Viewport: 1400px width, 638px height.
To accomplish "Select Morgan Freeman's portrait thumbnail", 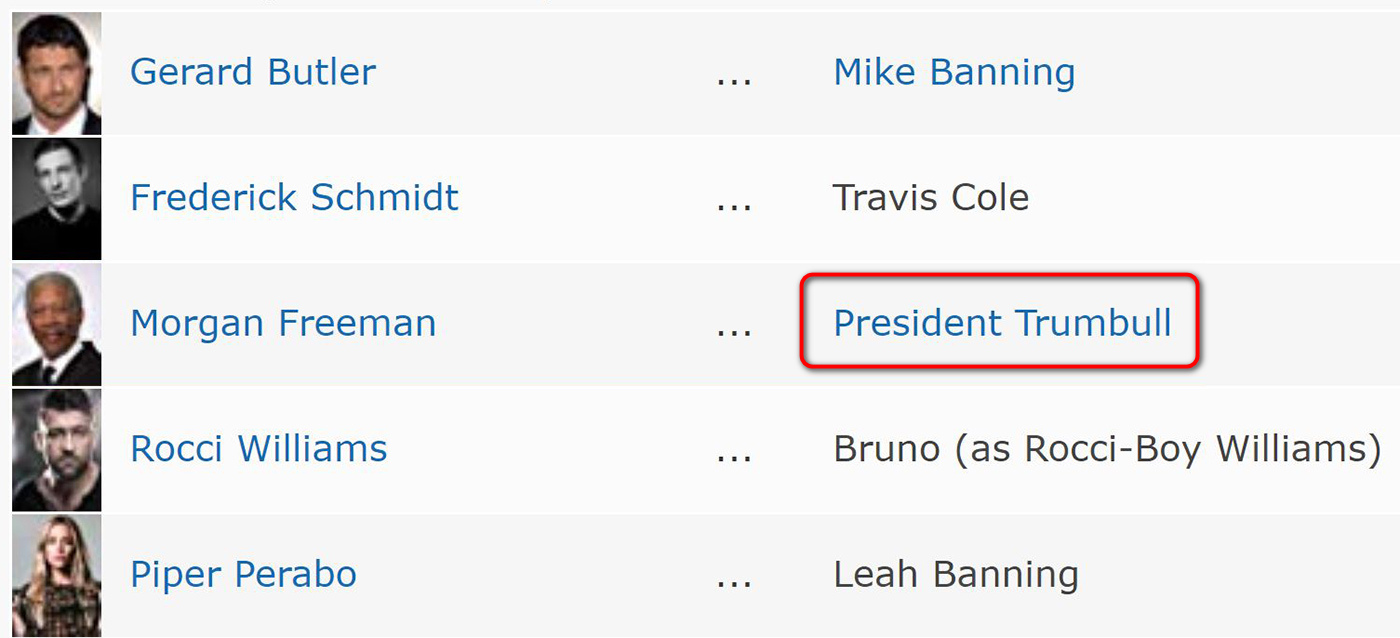I will click(56, 324).
